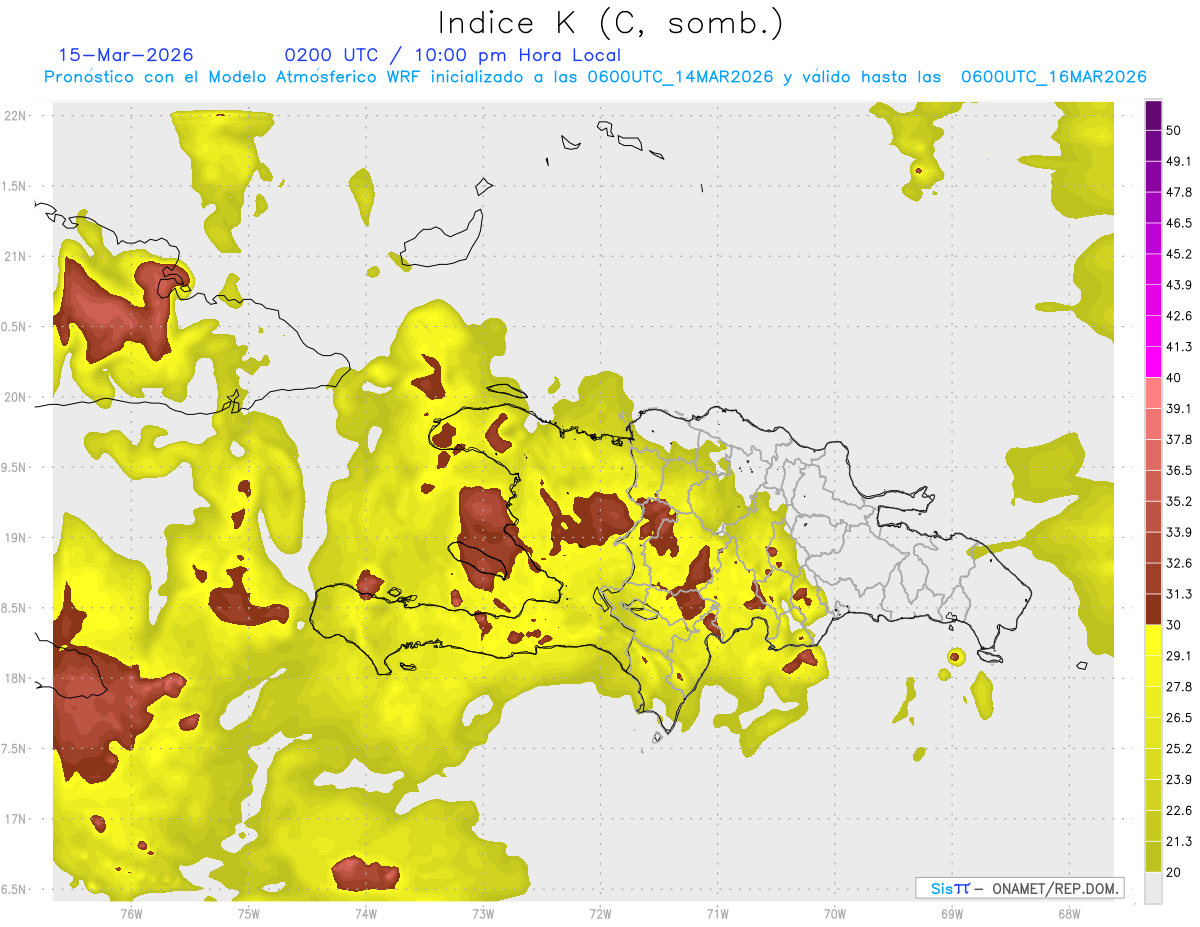Image resolution: width=1200 pixels, height=927 pixels.
Task: Select legend value "31.3"
Action: click(x=1179, y=594)
